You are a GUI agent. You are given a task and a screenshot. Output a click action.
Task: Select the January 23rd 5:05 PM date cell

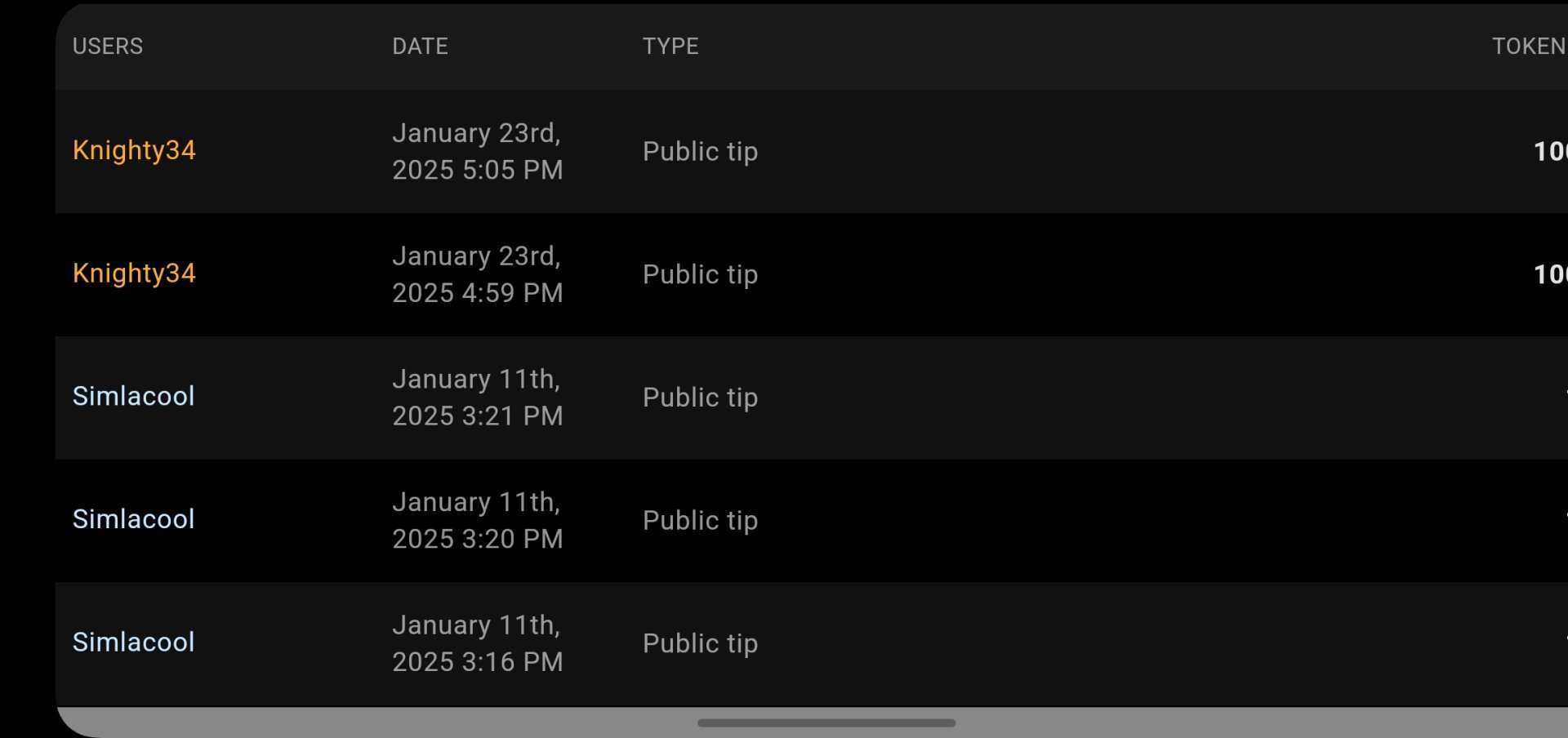(478, 151)
